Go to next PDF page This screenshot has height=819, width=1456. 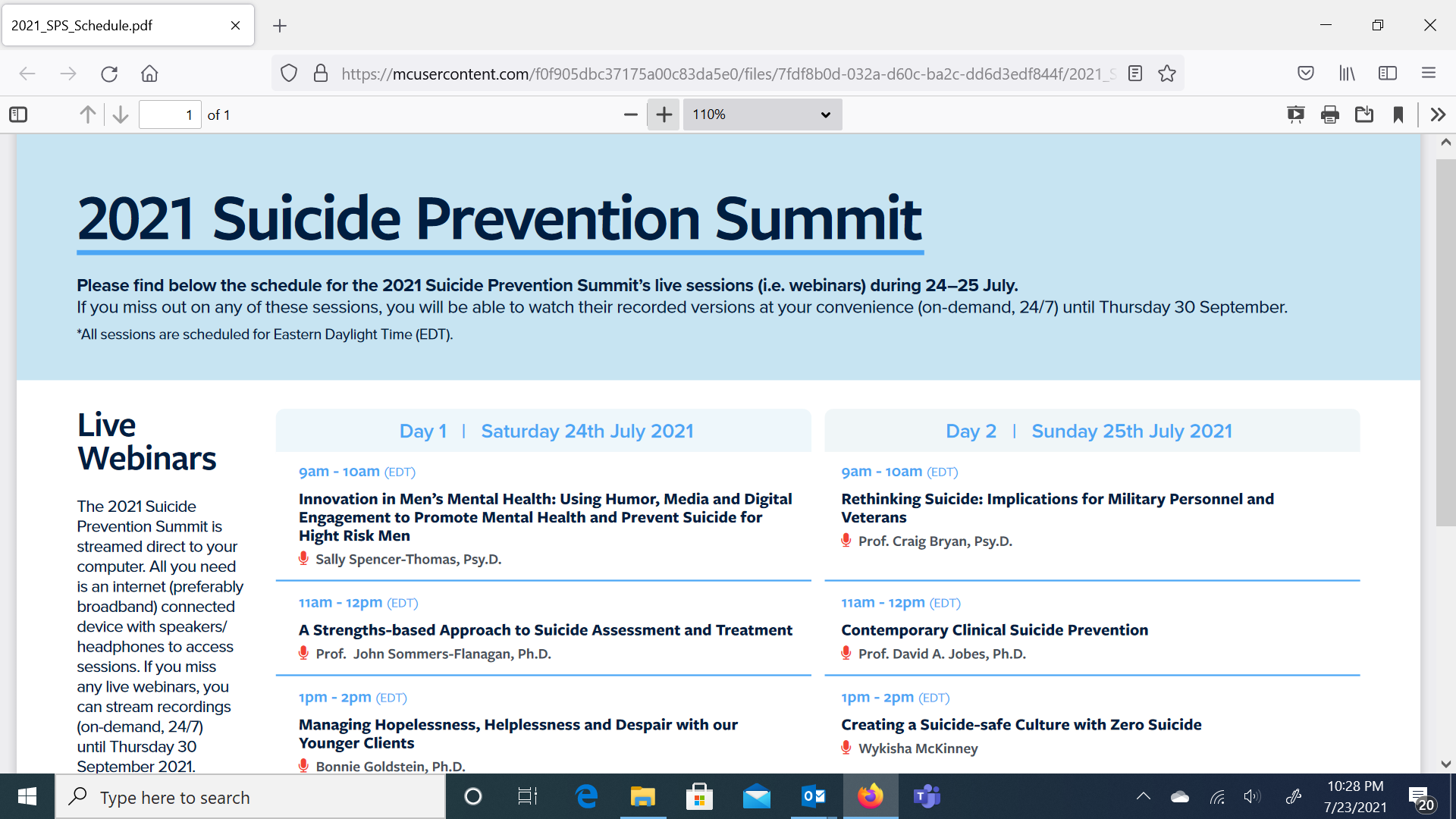pyautogui.click(x=121, y=115)
